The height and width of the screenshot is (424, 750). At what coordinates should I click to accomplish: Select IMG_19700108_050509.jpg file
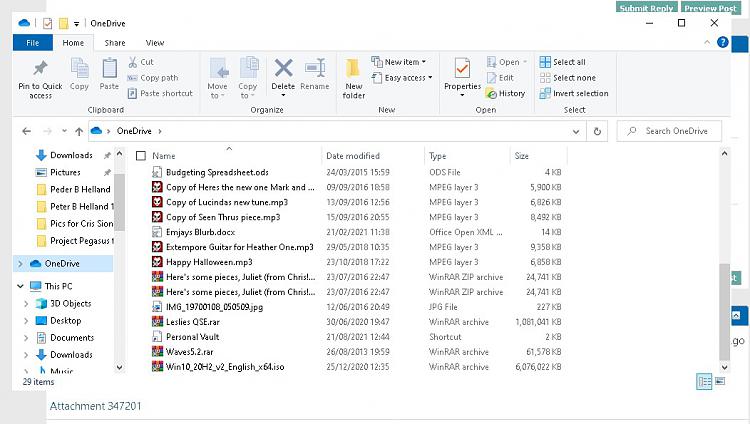click(x=214, y=307)
